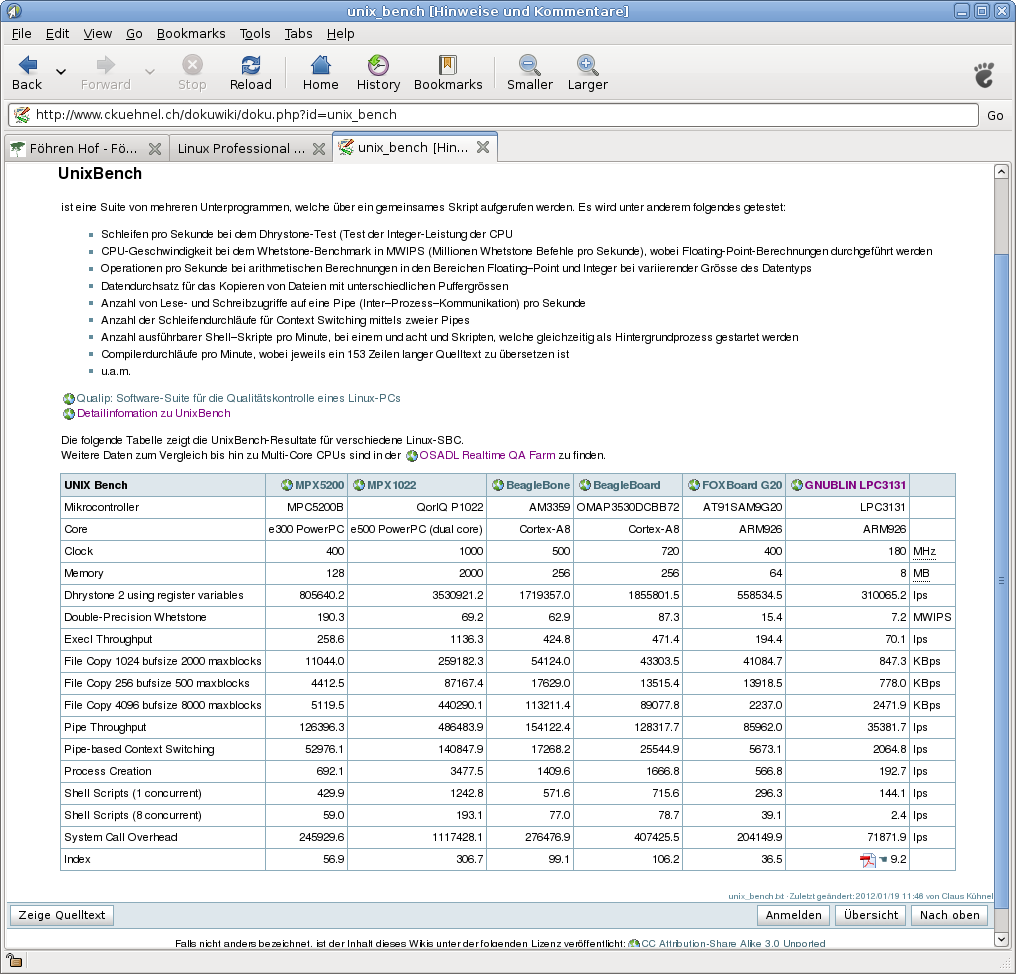Image resolution: width=1016 pixels, height=974 pixels.
Task: Open the PDF icon in Index row
Action: (x=868, y=860)
